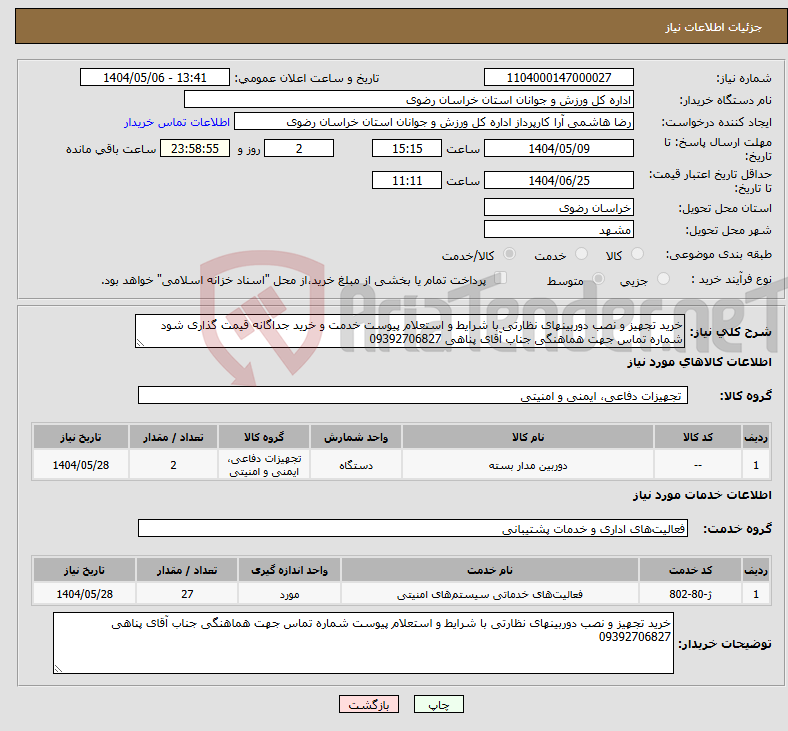Click the validity time field 11:11

click(x=407, y=180)
